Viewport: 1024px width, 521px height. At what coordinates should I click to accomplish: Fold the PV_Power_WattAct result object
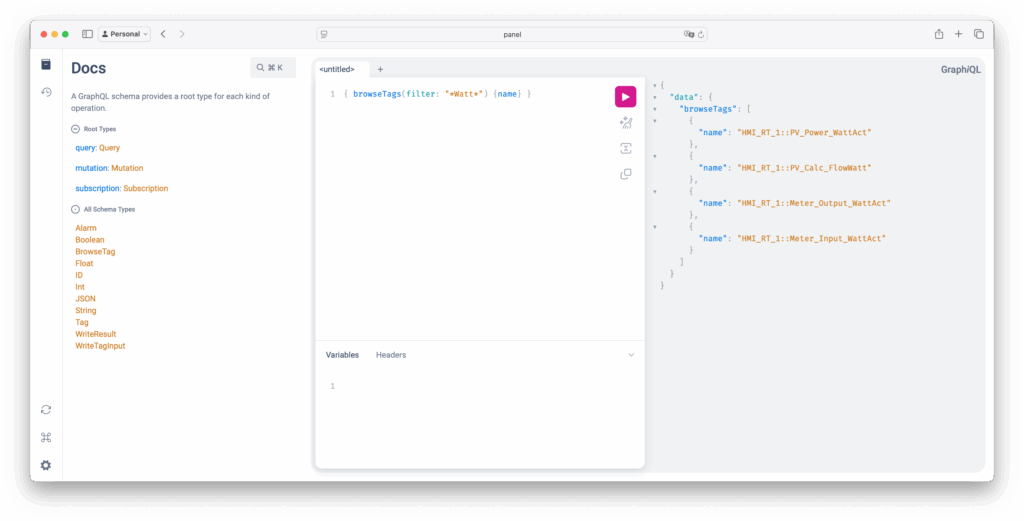point(655,121)
